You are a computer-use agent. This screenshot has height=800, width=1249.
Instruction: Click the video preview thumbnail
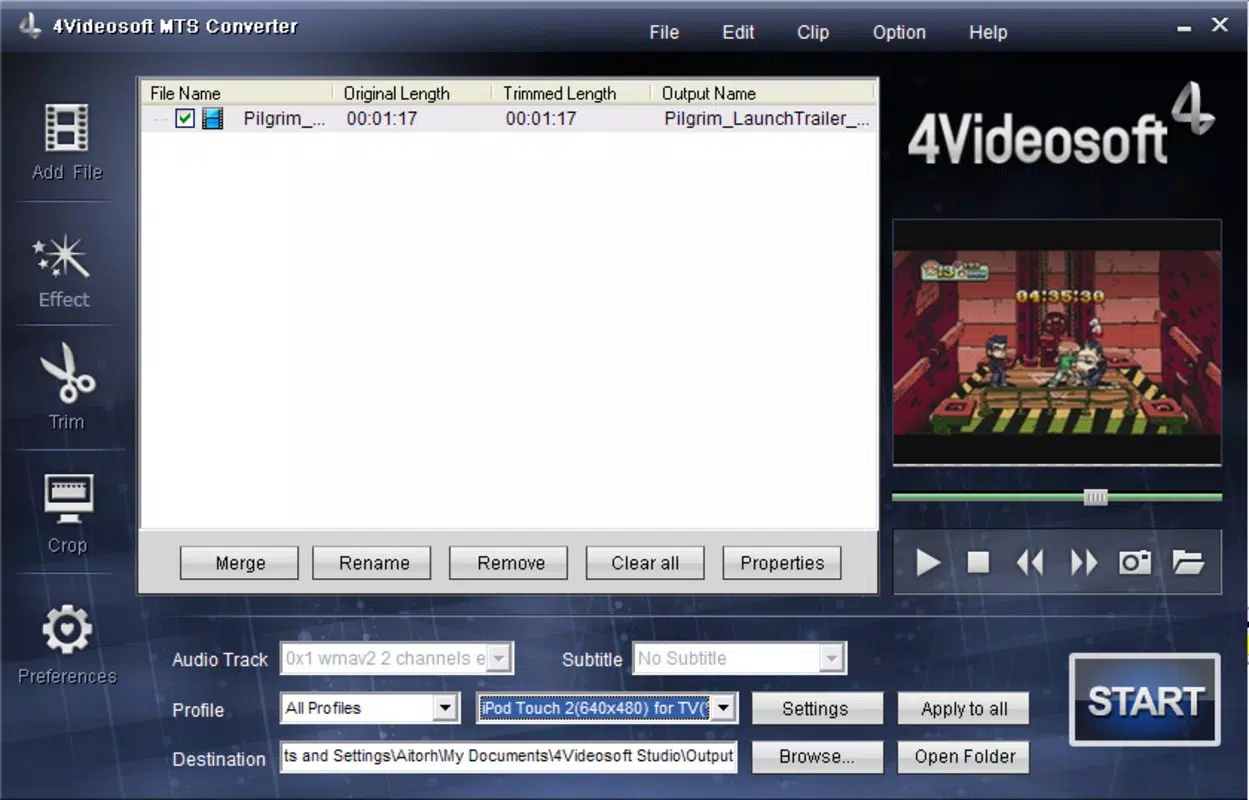pyautogui.click(x=1057, y=342)
